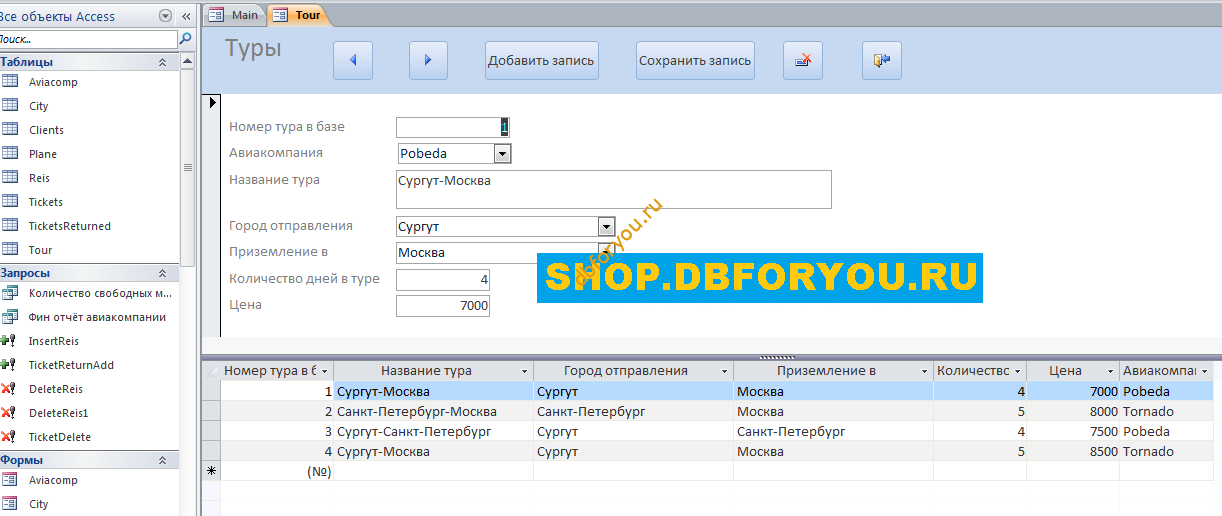Open Цена column header dropdown
This screenshot has width=1222, height=516.
coord(1110,371)
